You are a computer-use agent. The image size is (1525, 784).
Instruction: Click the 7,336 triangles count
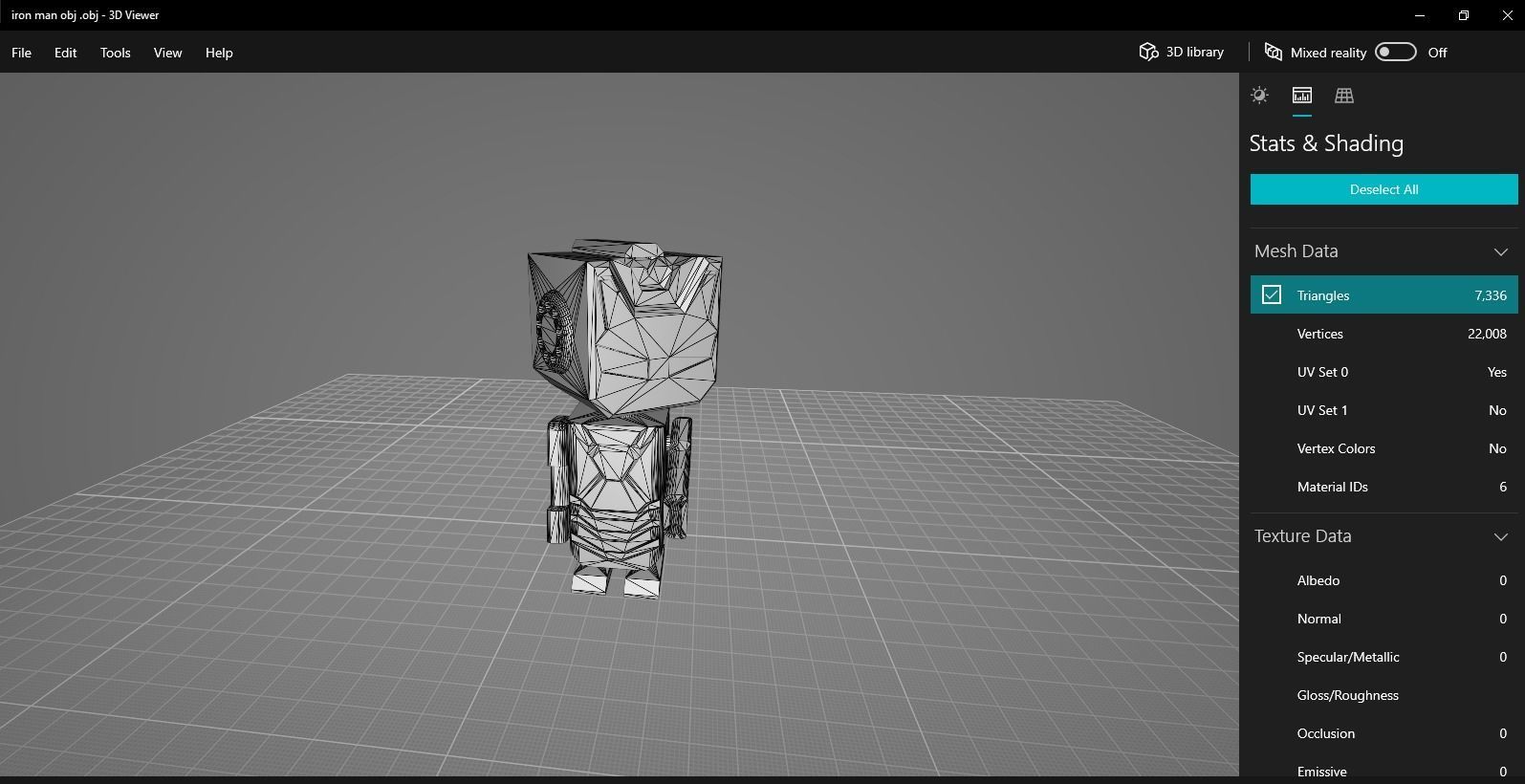point(1491,295)
